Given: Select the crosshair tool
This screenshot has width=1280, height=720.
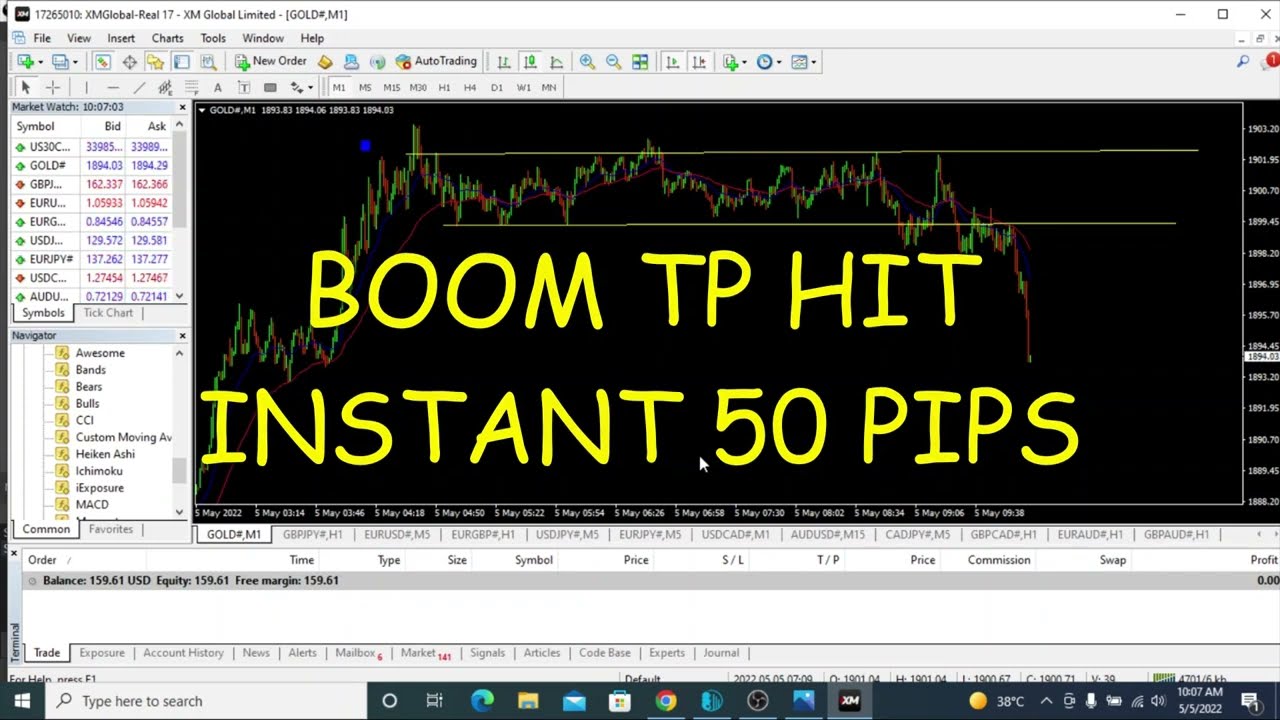Looking at the screenshot, I should 53,88.
